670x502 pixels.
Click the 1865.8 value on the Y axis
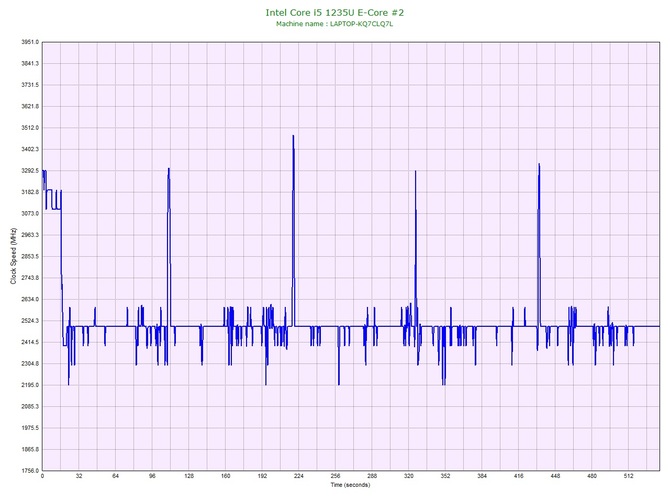(30, 449)
